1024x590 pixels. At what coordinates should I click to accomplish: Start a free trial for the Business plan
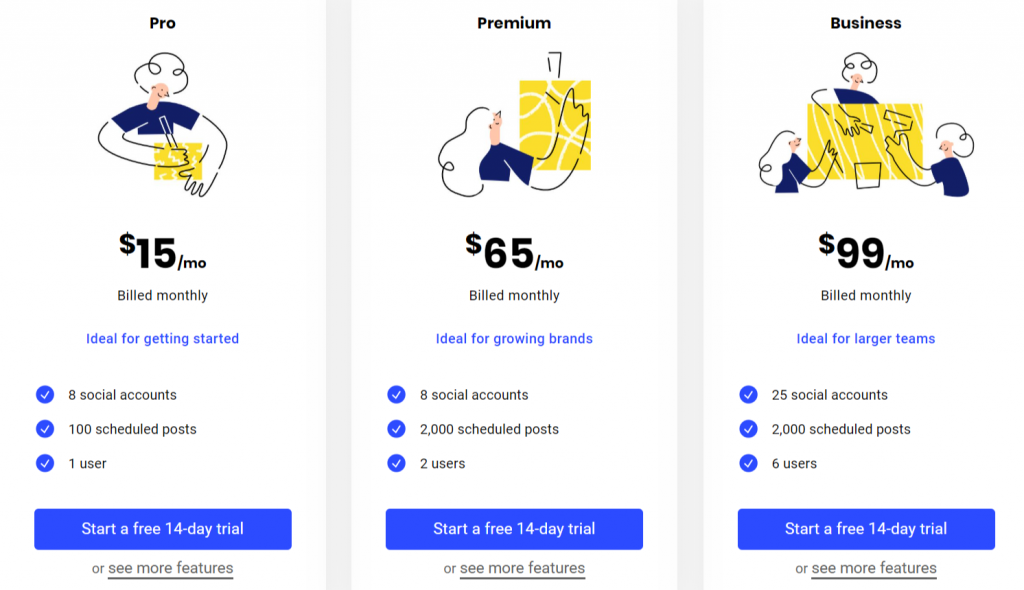(866, 529)
